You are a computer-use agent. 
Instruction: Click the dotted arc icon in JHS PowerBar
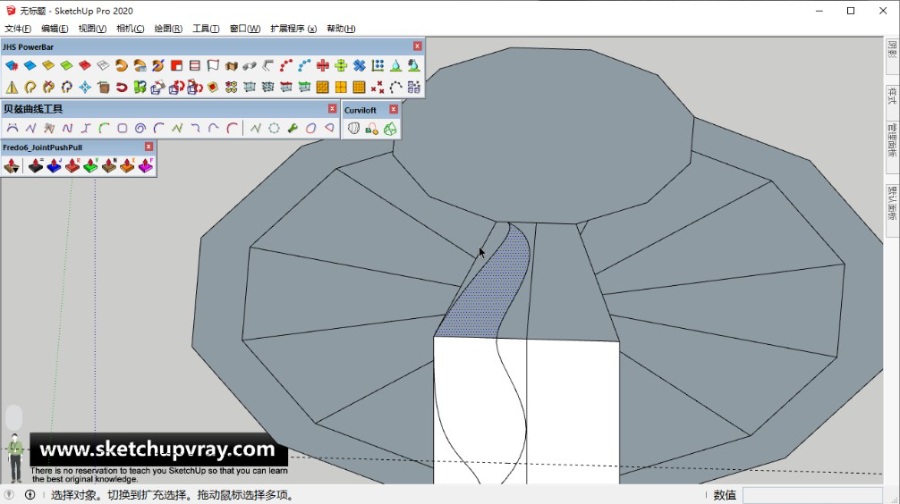click(396, 87)
